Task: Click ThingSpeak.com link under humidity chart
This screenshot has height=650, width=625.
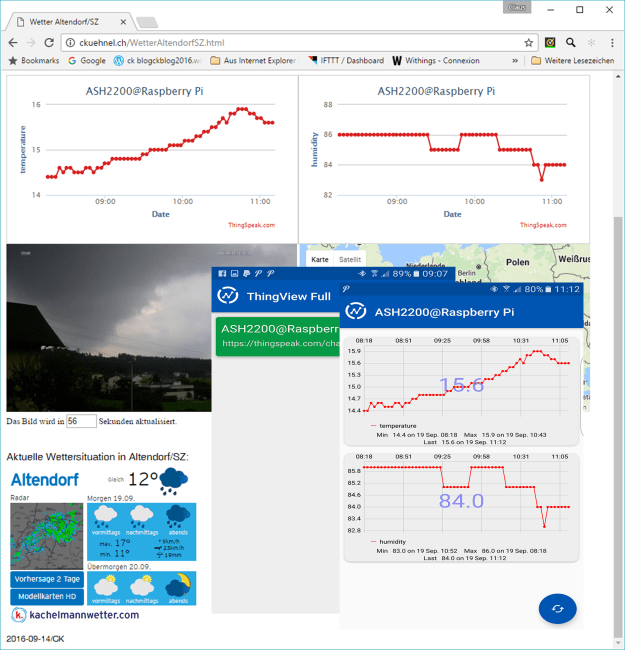Action: pos(543,225)
